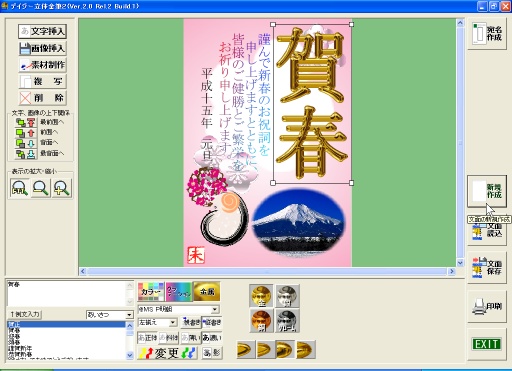Viewport: 512px width, 371px height.
Task: Select the first gold bevel style swatch
Action: pos(246,350)
